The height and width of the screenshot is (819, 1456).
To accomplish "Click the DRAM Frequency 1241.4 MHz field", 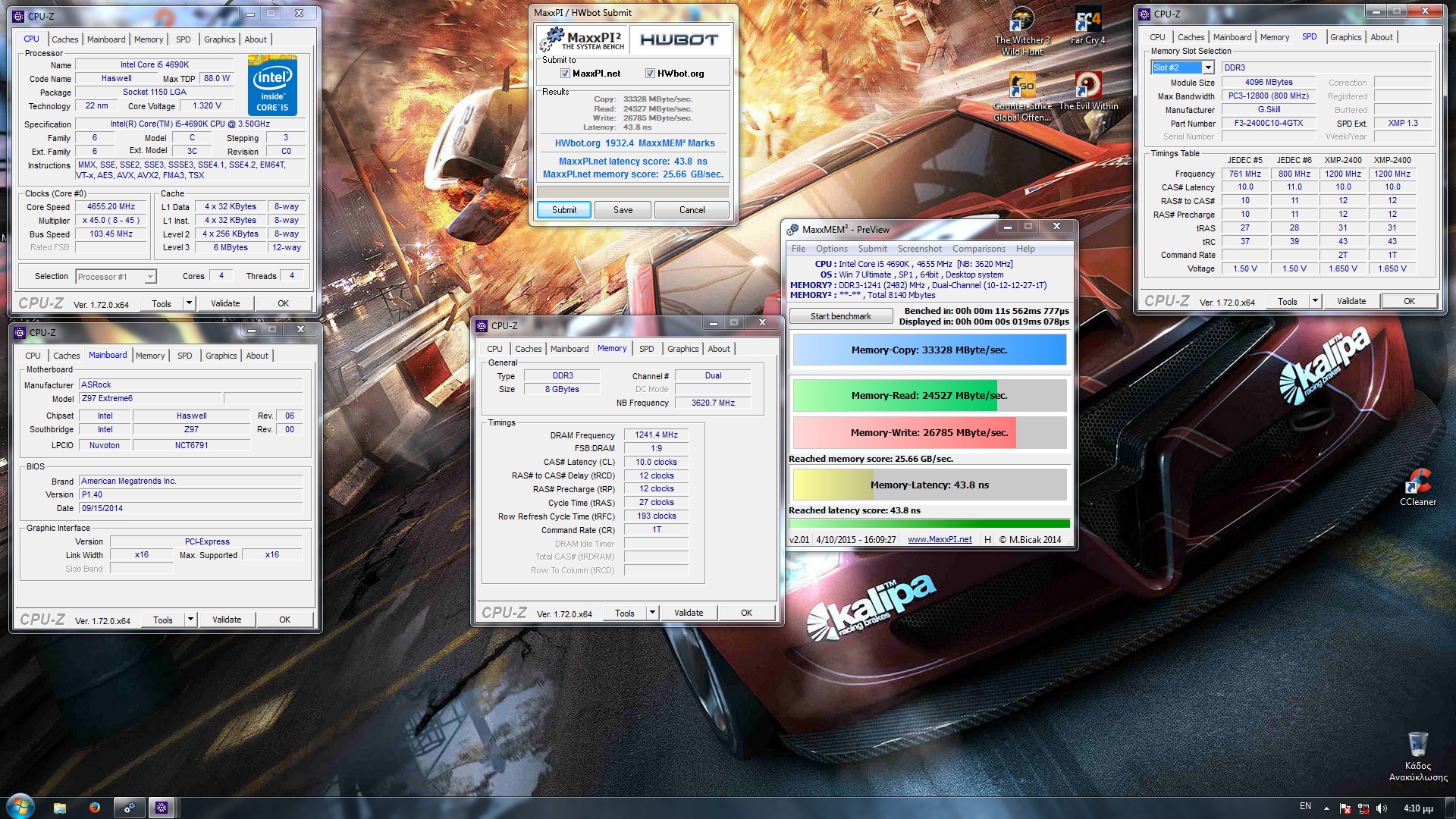I will point(656,435).
